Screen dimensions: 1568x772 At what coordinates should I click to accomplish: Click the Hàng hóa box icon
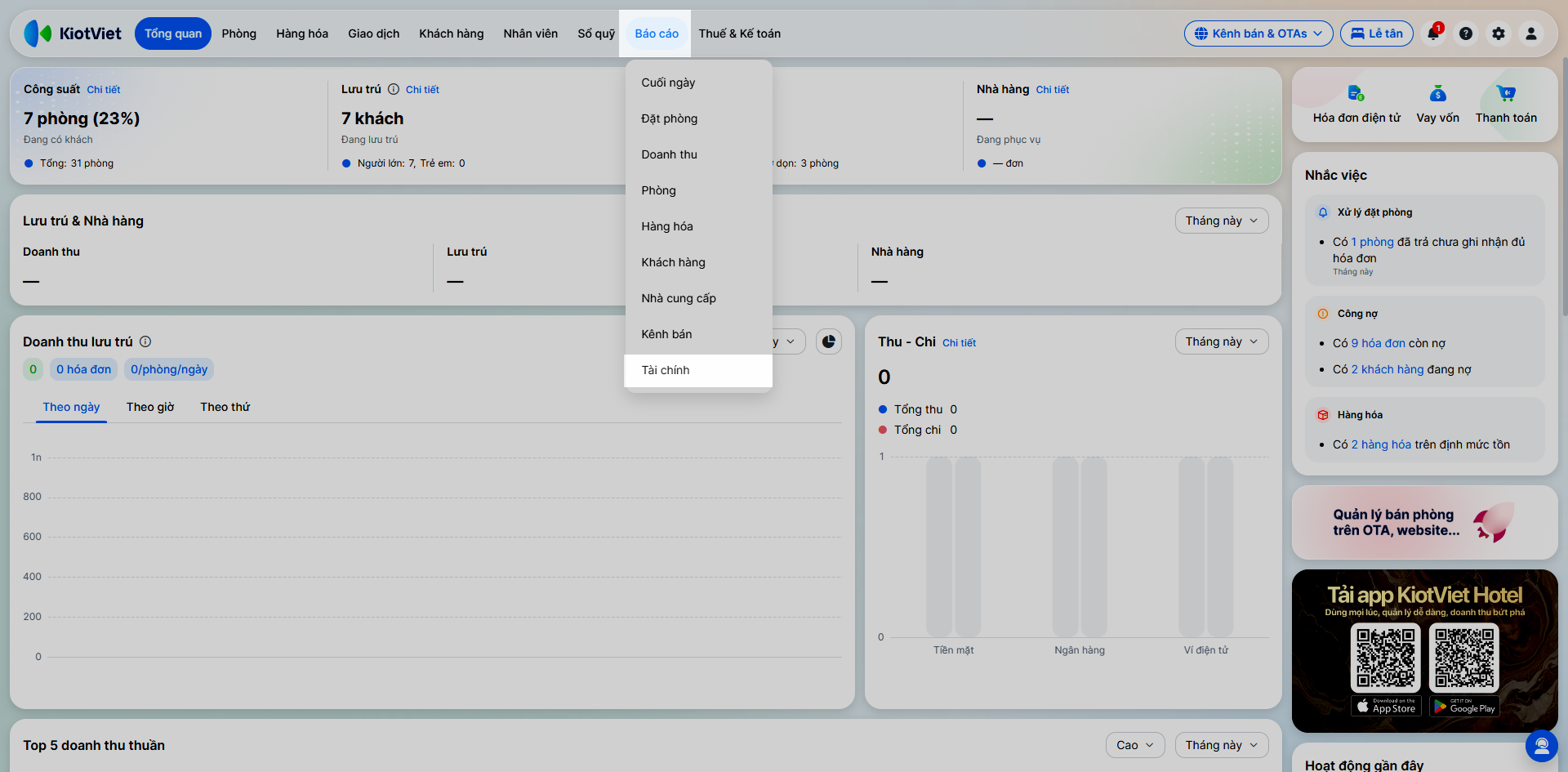[1323, 415]
